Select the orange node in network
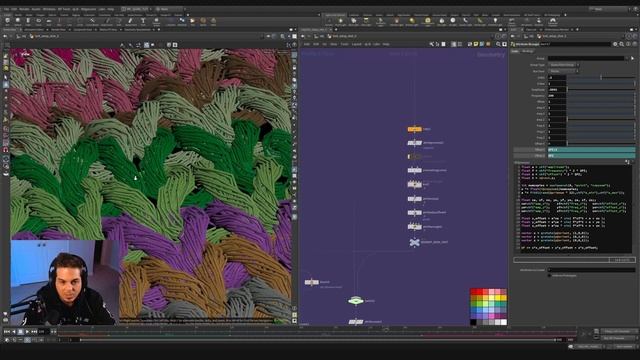 (414, 129)
